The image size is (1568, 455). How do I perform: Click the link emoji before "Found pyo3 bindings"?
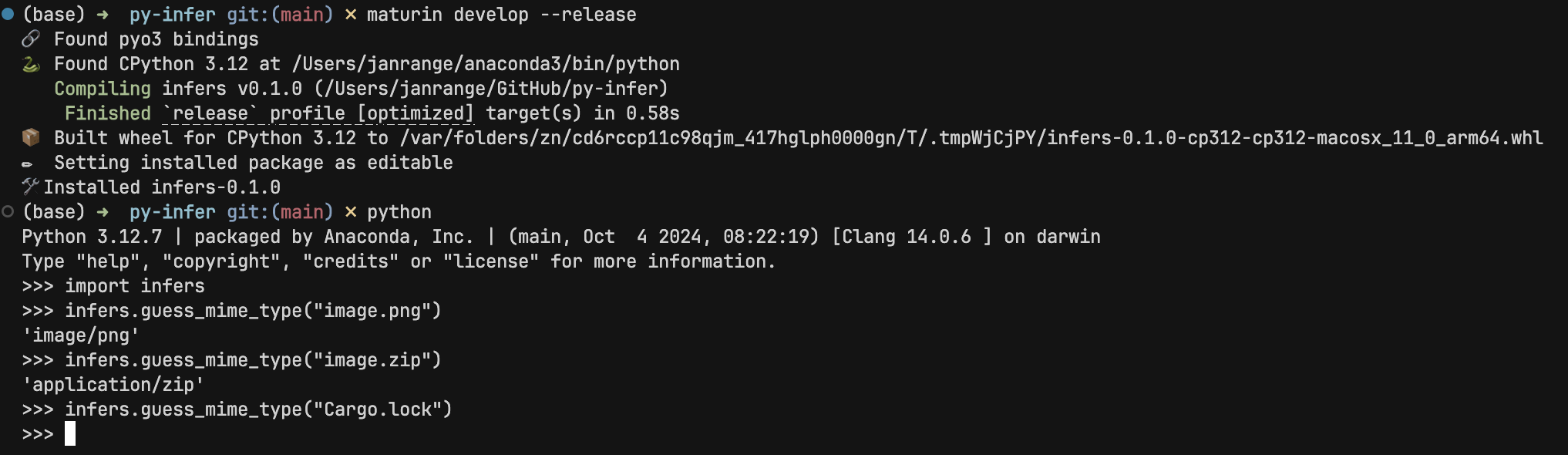31,39
